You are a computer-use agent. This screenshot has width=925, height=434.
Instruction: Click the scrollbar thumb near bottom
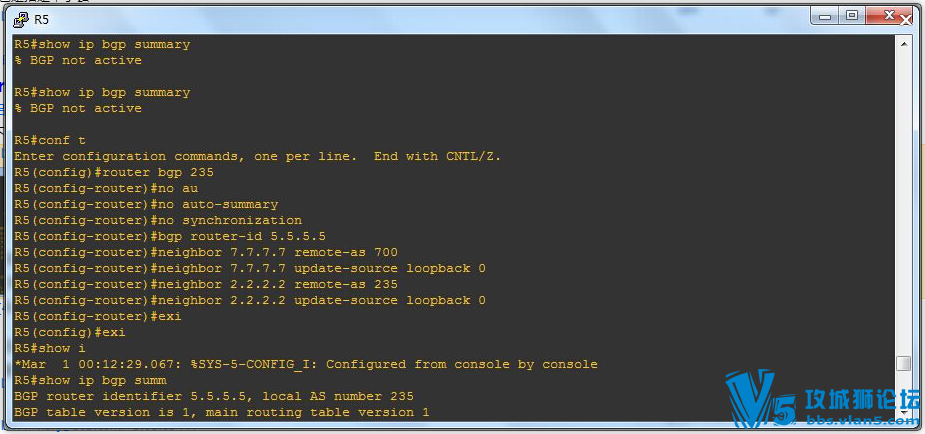pyautogui.click(x=903, y=364)
